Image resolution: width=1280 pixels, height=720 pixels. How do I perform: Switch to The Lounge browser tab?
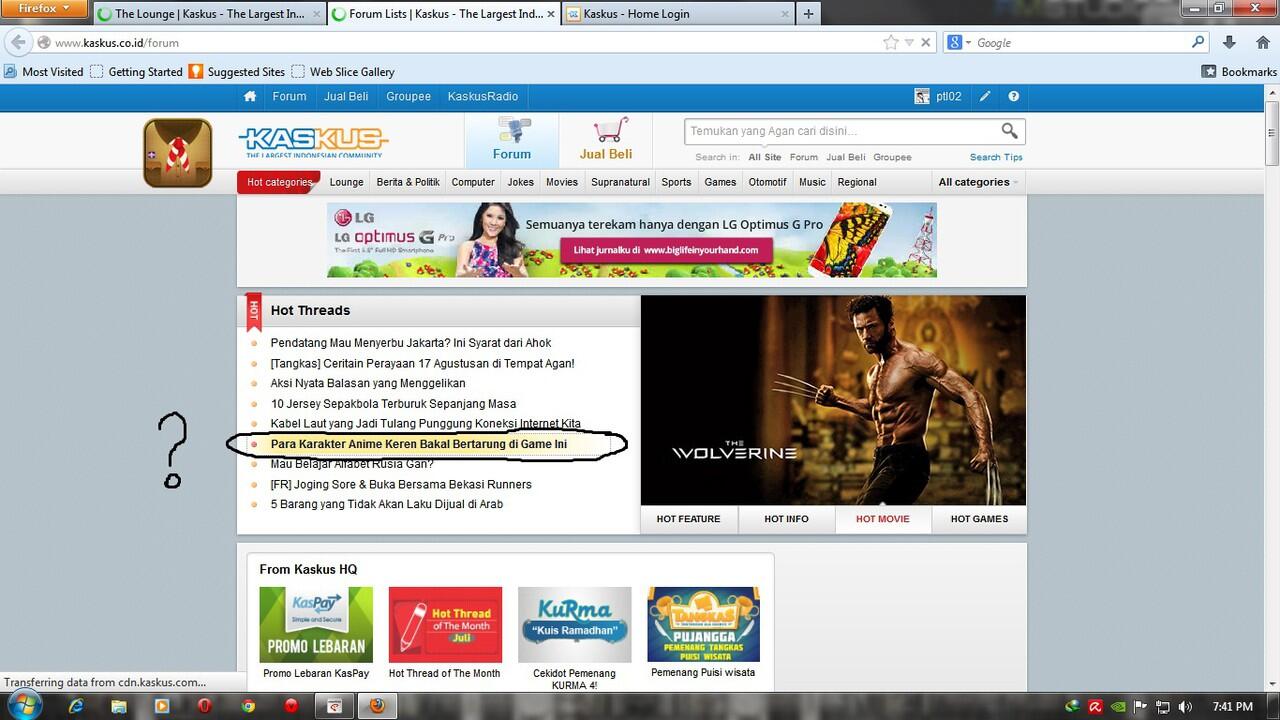(210, 14)
